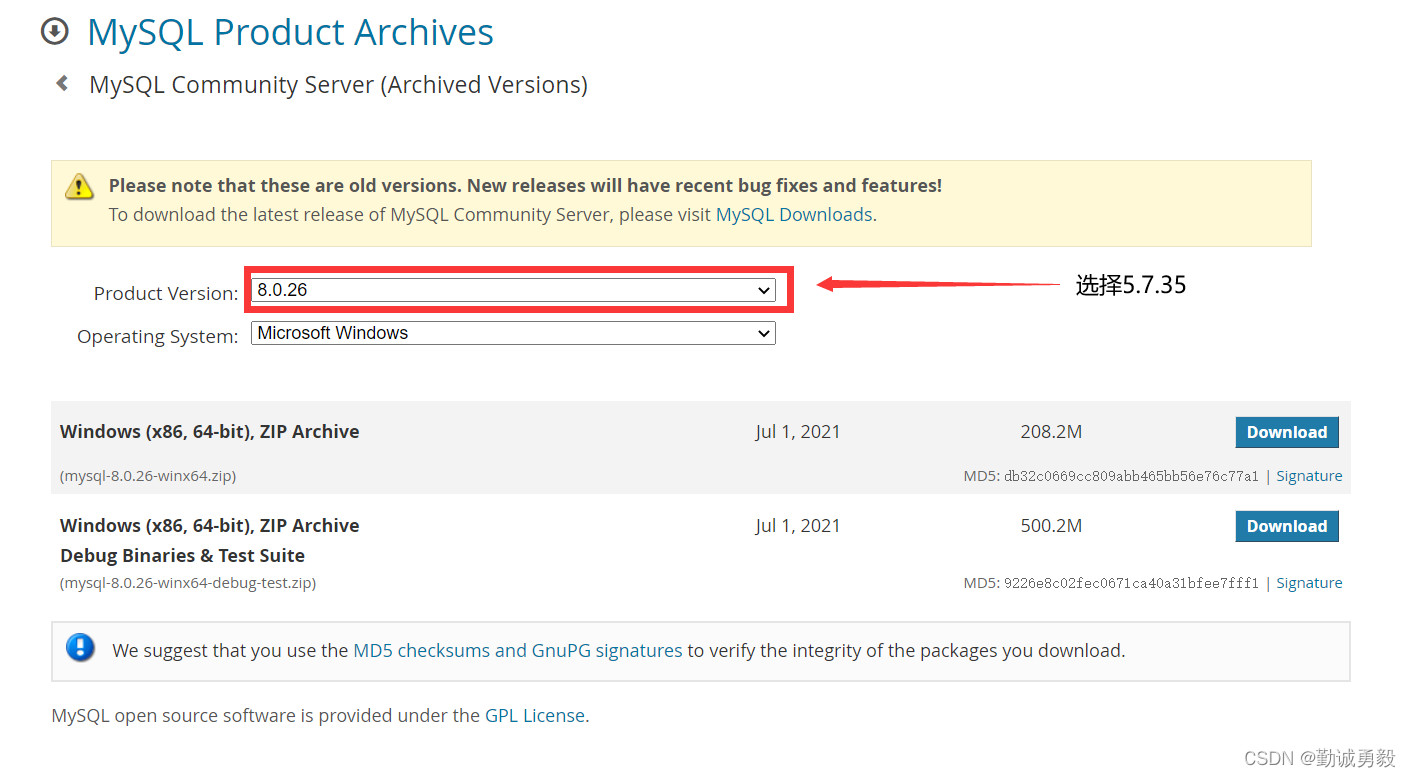
Task: Go back using the left chevron icon
Action: [x=62, y=84]
